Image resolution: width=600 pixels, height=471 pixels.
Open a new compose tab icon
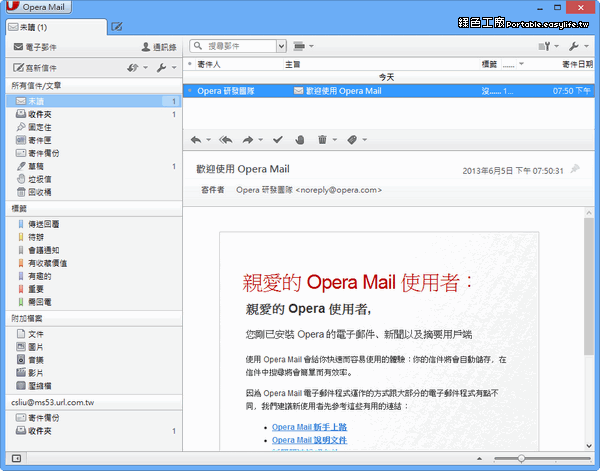click(x=117, y=27)
